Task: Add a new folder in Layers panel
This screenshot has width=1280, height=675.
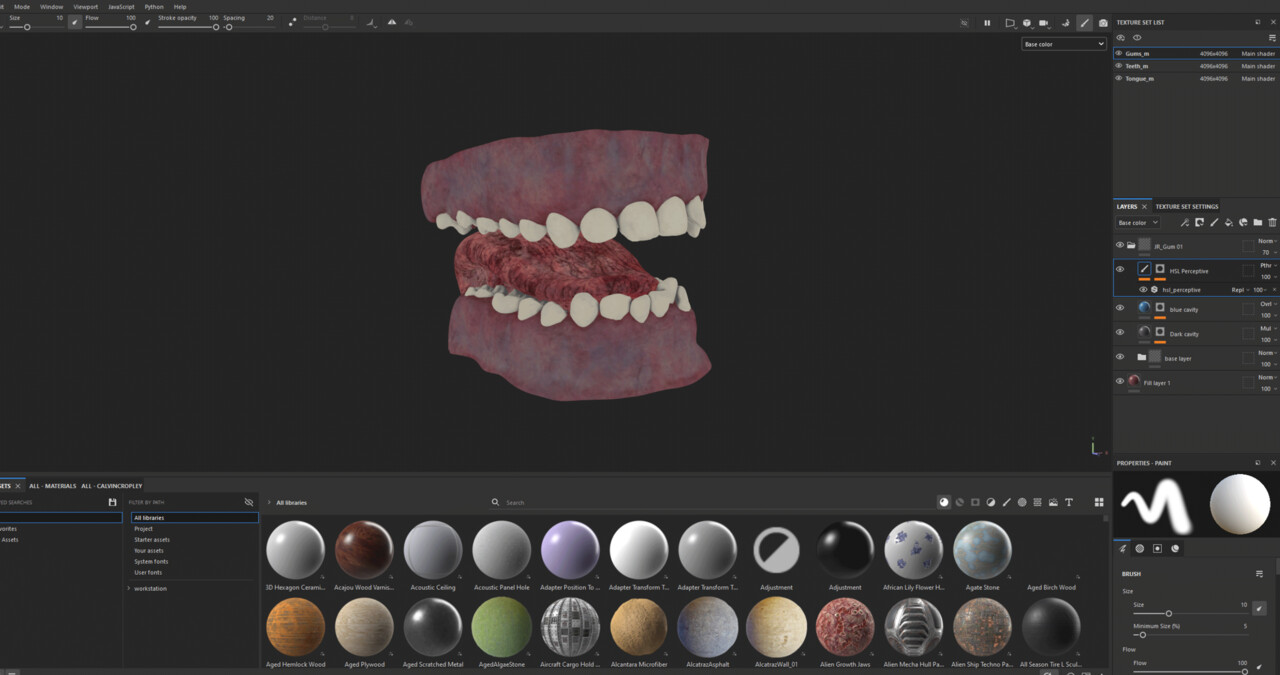Action: coord(1257,223)
